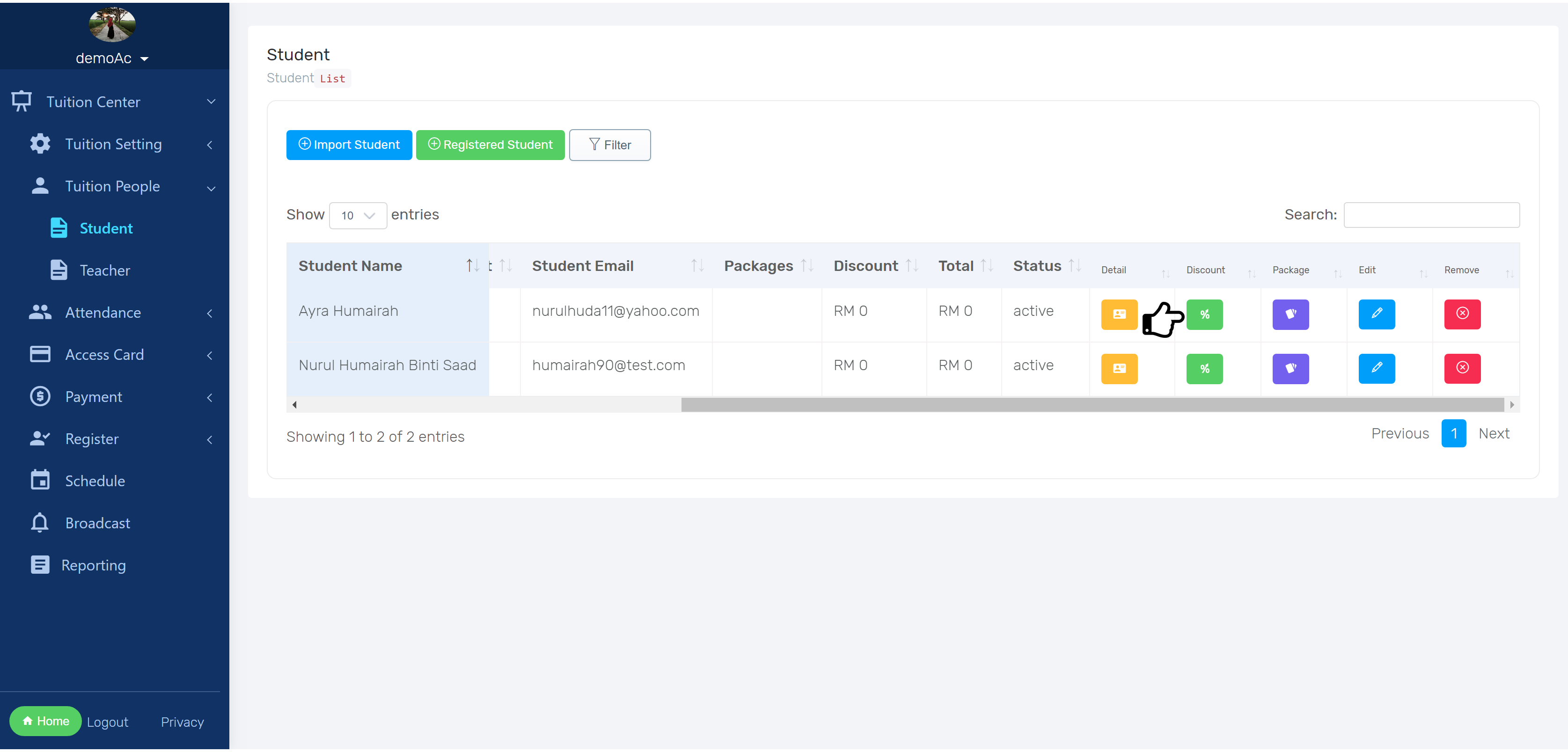Image resolution: width=1568 pixels, height=752 pixels.
Task: Click the demoAc profile avatar
Action: (x=112, y=25)
